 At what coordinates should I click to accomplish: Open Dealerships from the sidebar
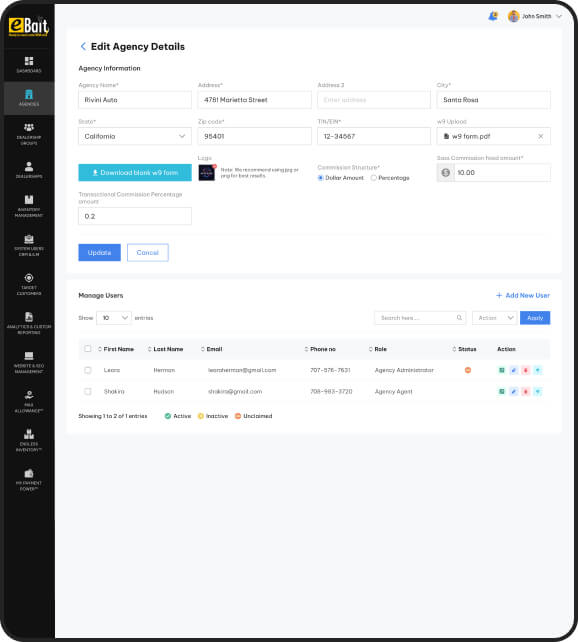(x=29, y=170)
